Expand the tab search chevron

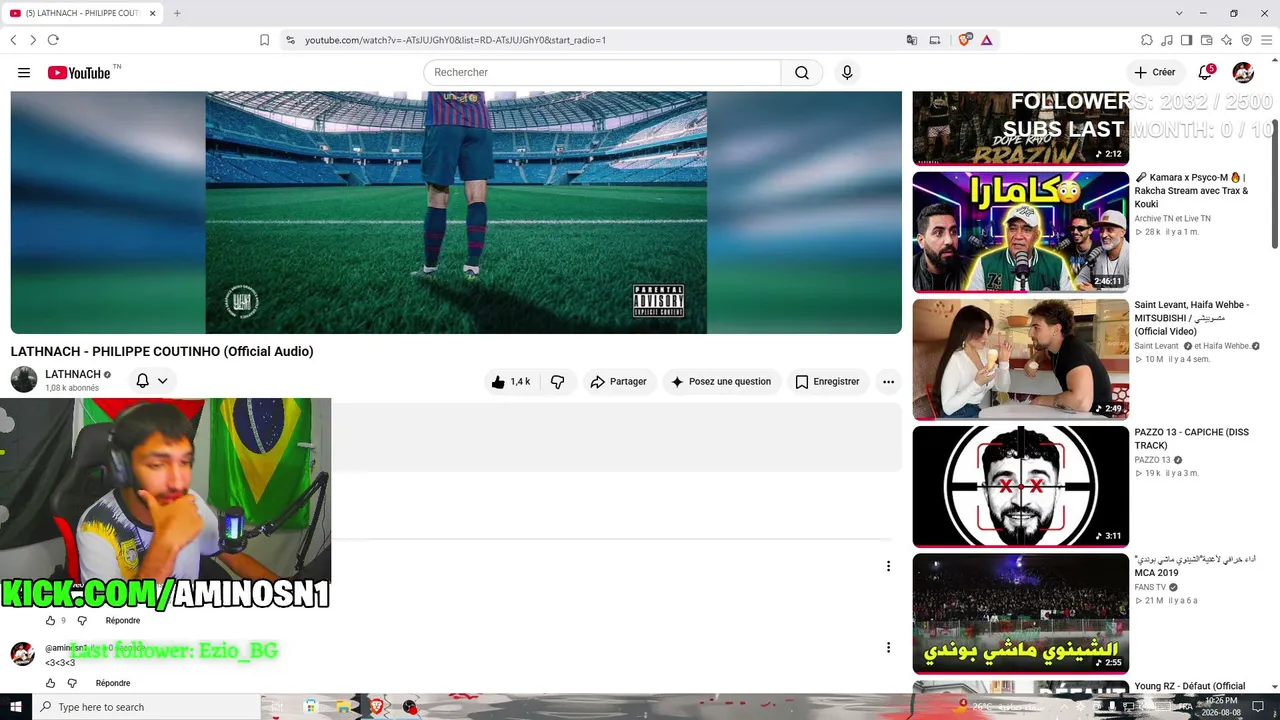coord(1179,13)
